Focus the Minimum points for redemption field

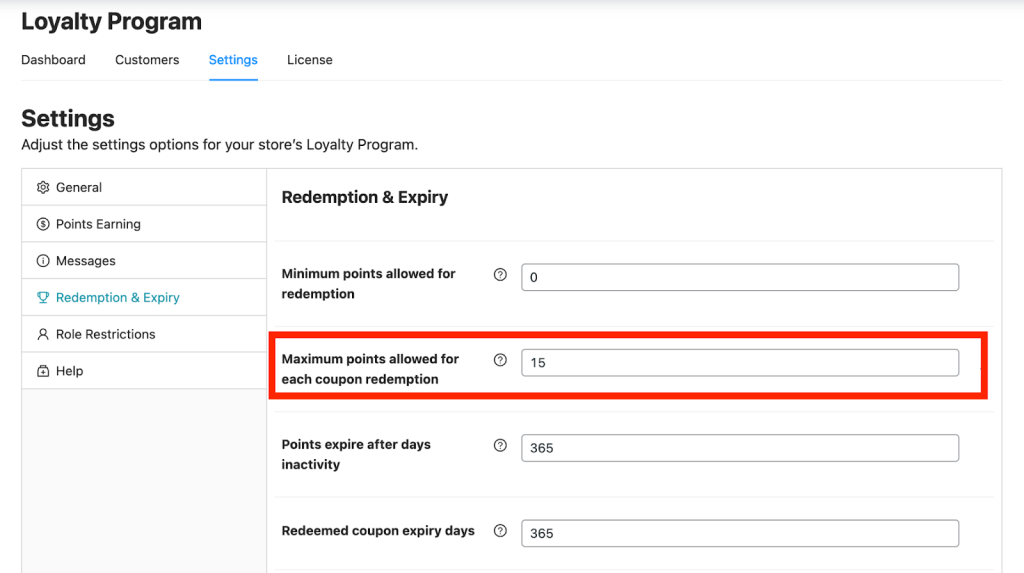pos(739,277)
